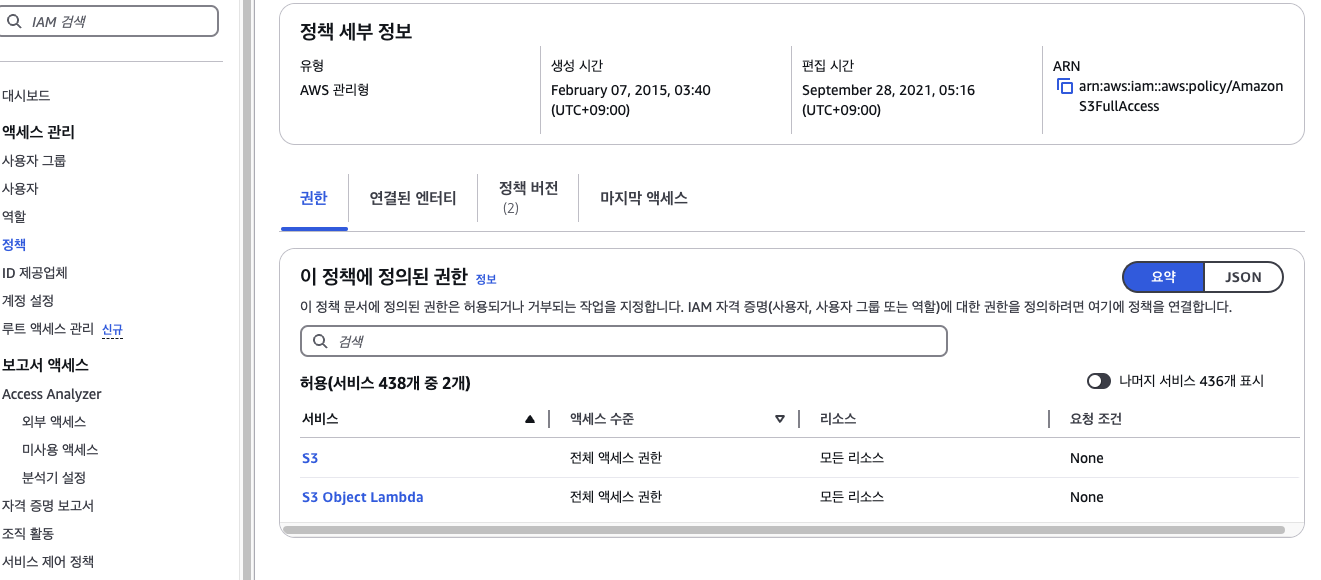Switch permissions view to JSON
The image size is (1321, 580).
click(x=1243, y=277)
